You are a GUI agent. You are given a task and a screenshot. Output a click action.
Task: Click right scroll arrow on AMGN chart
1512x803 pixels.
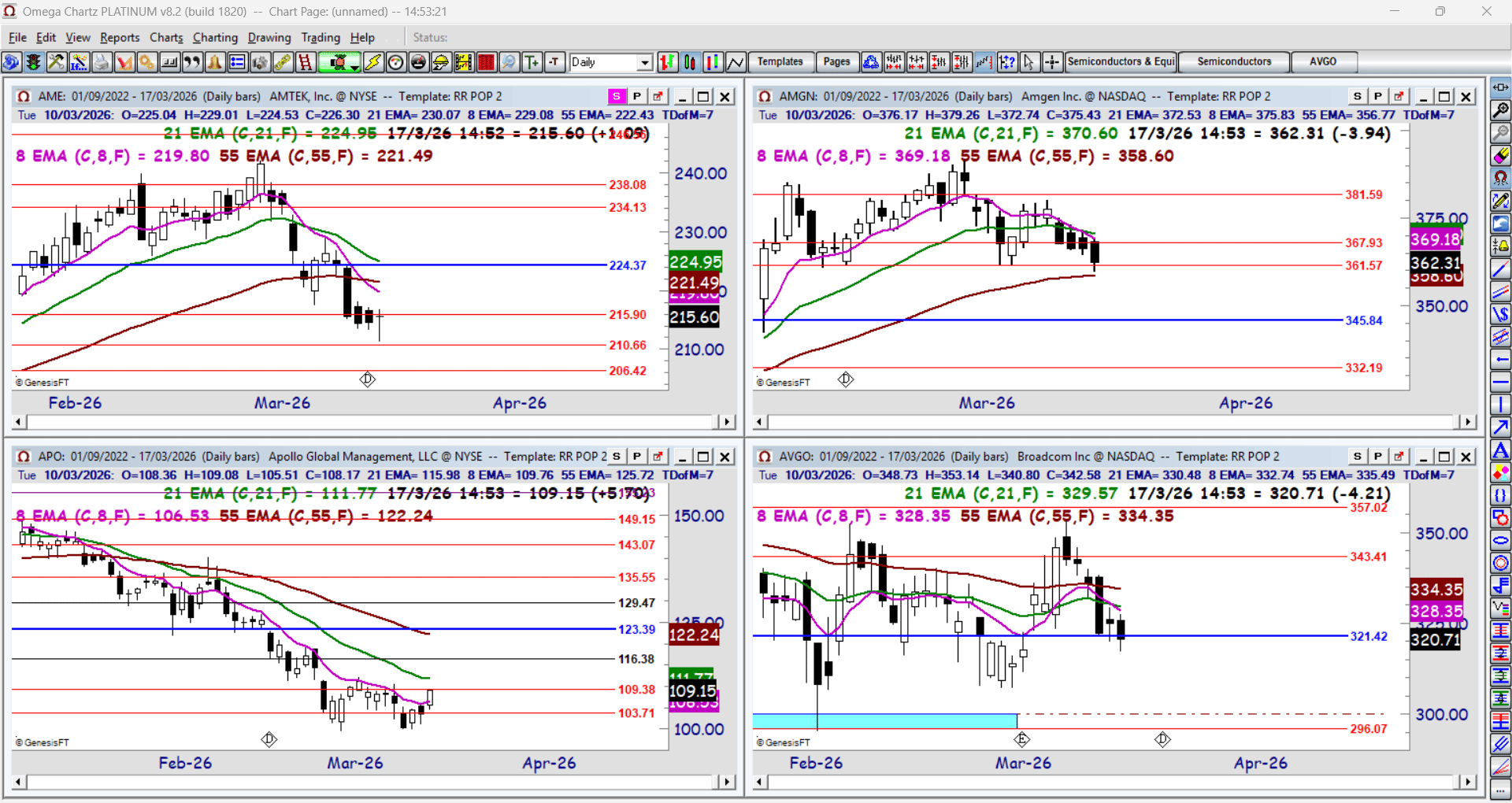click(x=1468, y=422)
